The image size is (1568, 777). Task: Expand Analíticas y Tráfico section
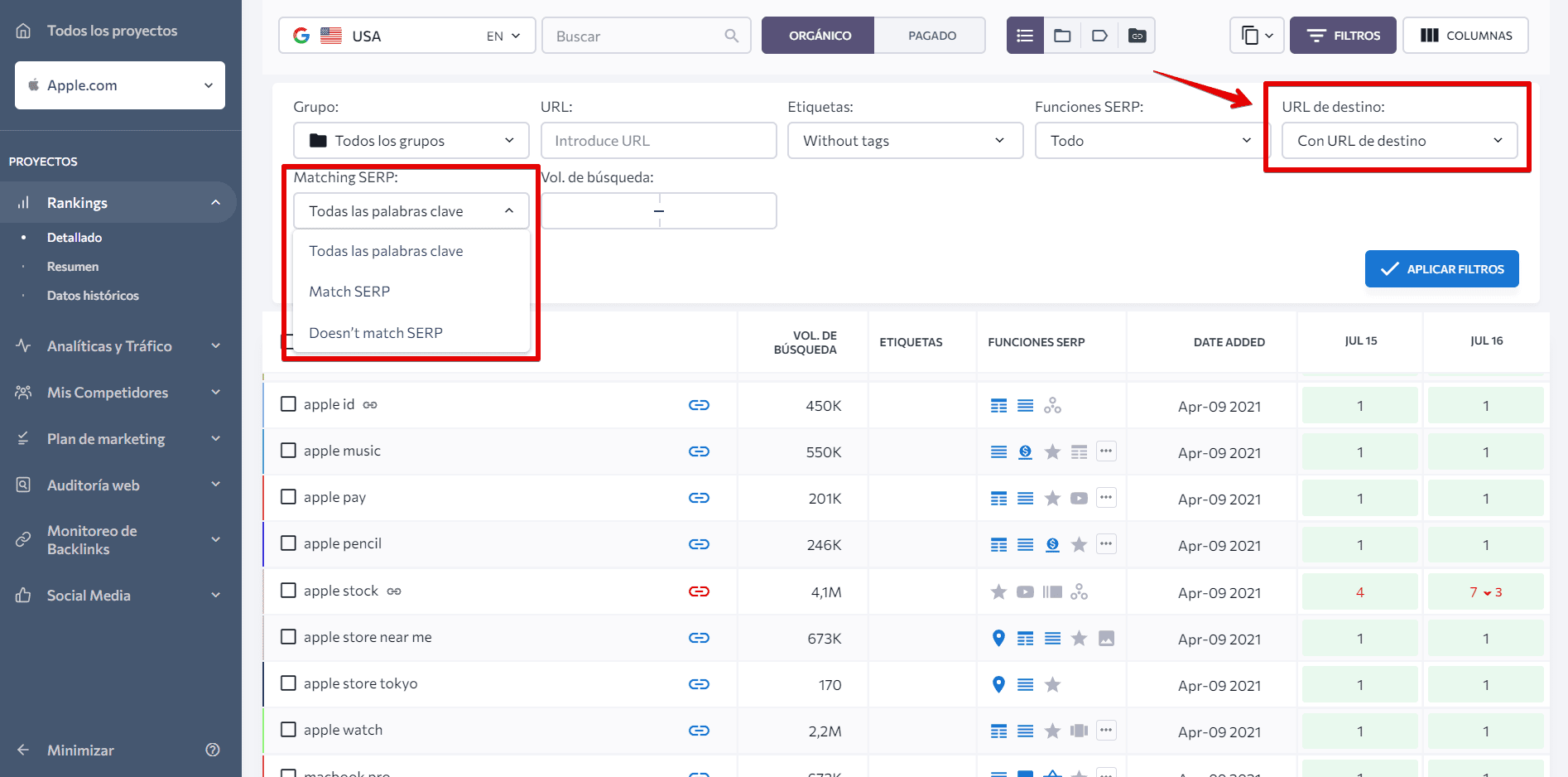coord(118,346)
